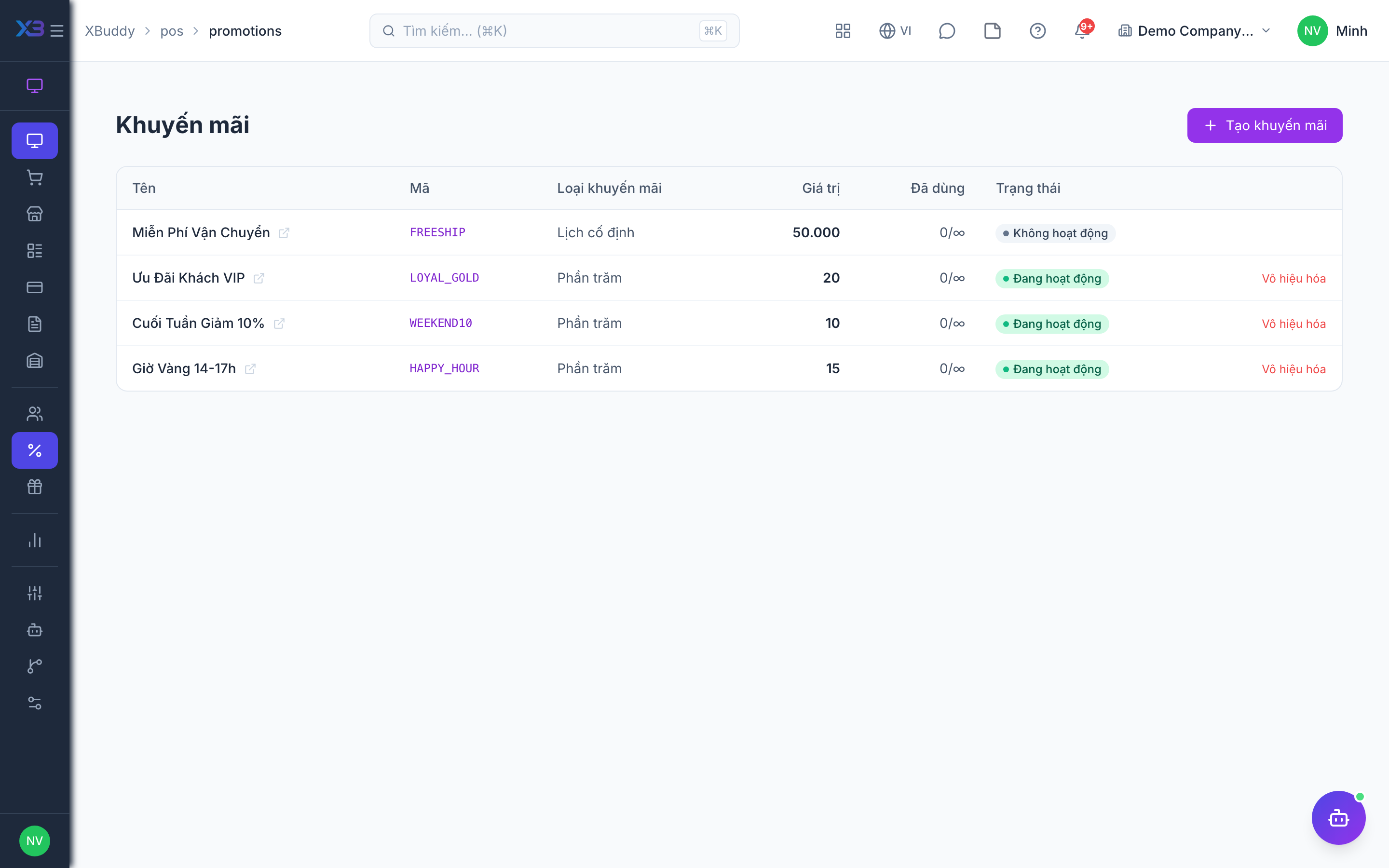Click the Miễn Phí Vận Chuyển promotion name
The image size is (1389, 868).
click(201, 232)
